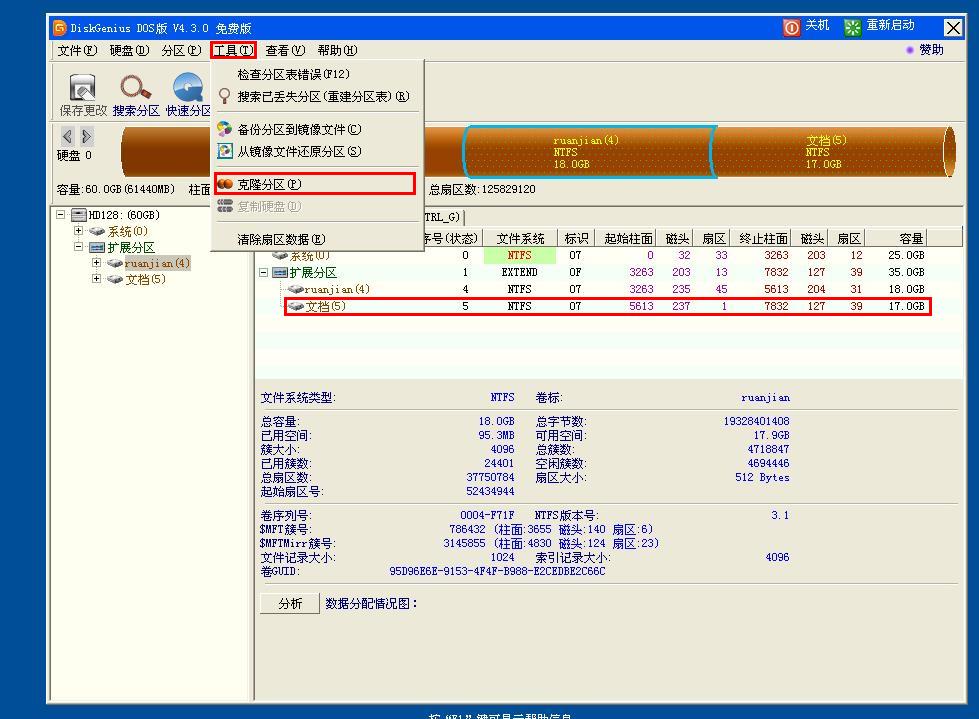Image resolution: width=979 pixels, height=719 pixels.
Task: Close the 工具(T) menu
Action: coord(234,51)
